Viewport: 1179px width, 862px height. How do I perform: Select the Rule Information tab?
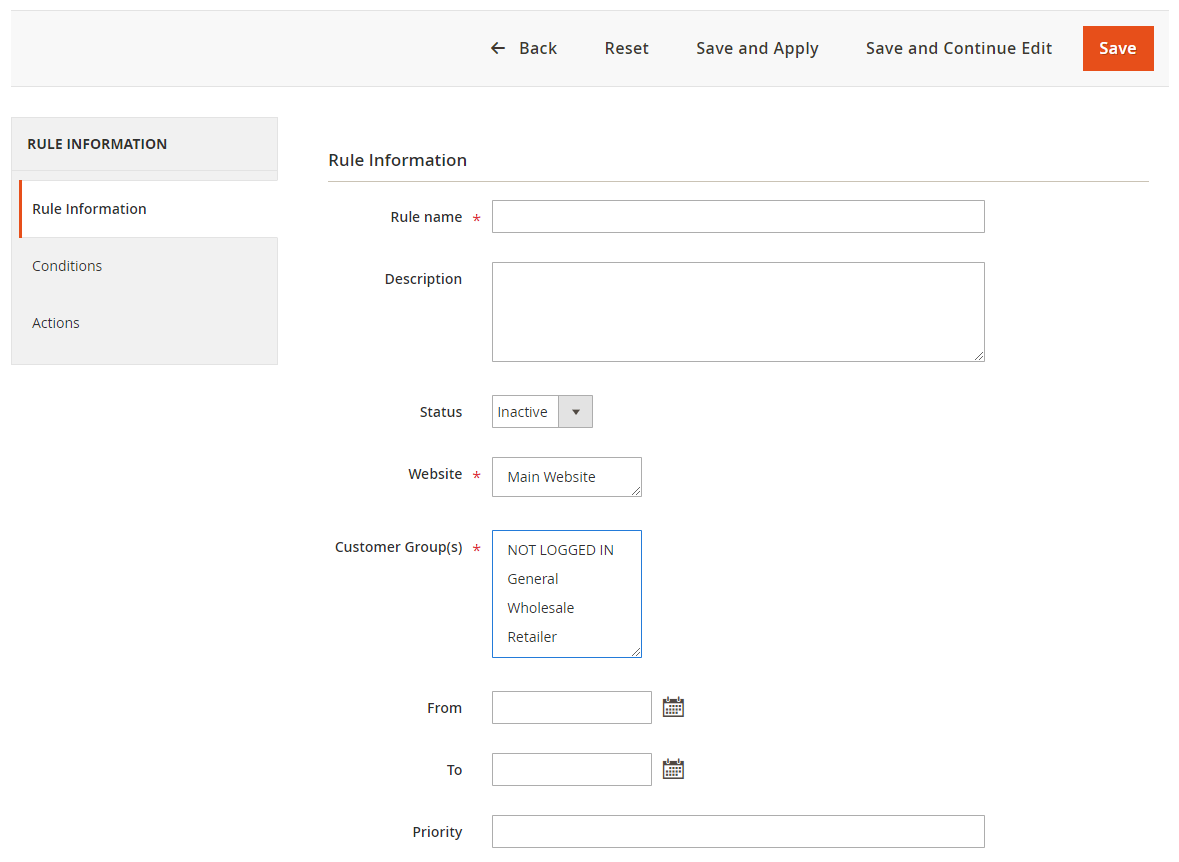point(89,209)
